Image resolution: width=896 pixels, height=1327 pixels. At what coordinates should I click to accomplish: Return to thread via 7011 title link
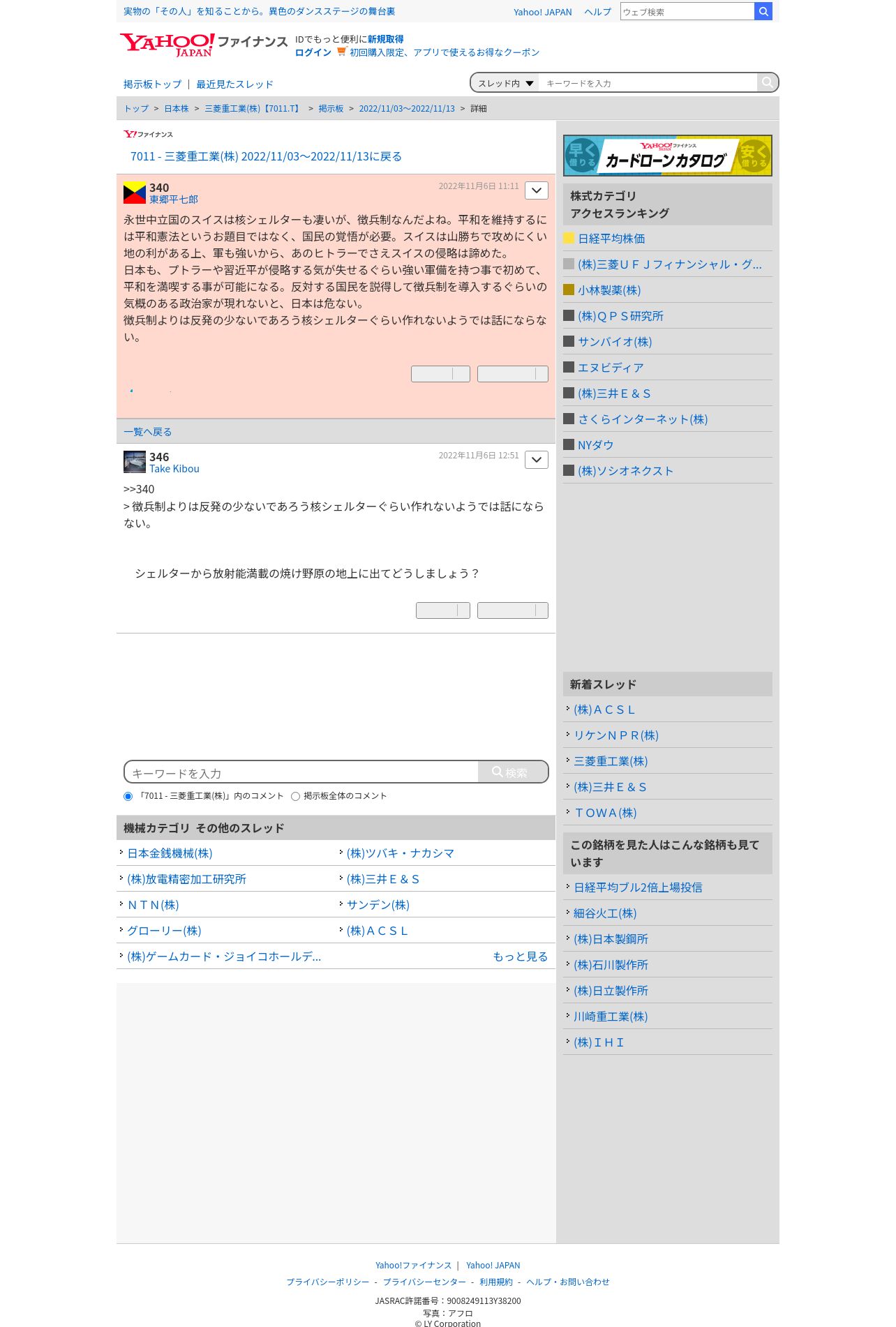point(266,156)
